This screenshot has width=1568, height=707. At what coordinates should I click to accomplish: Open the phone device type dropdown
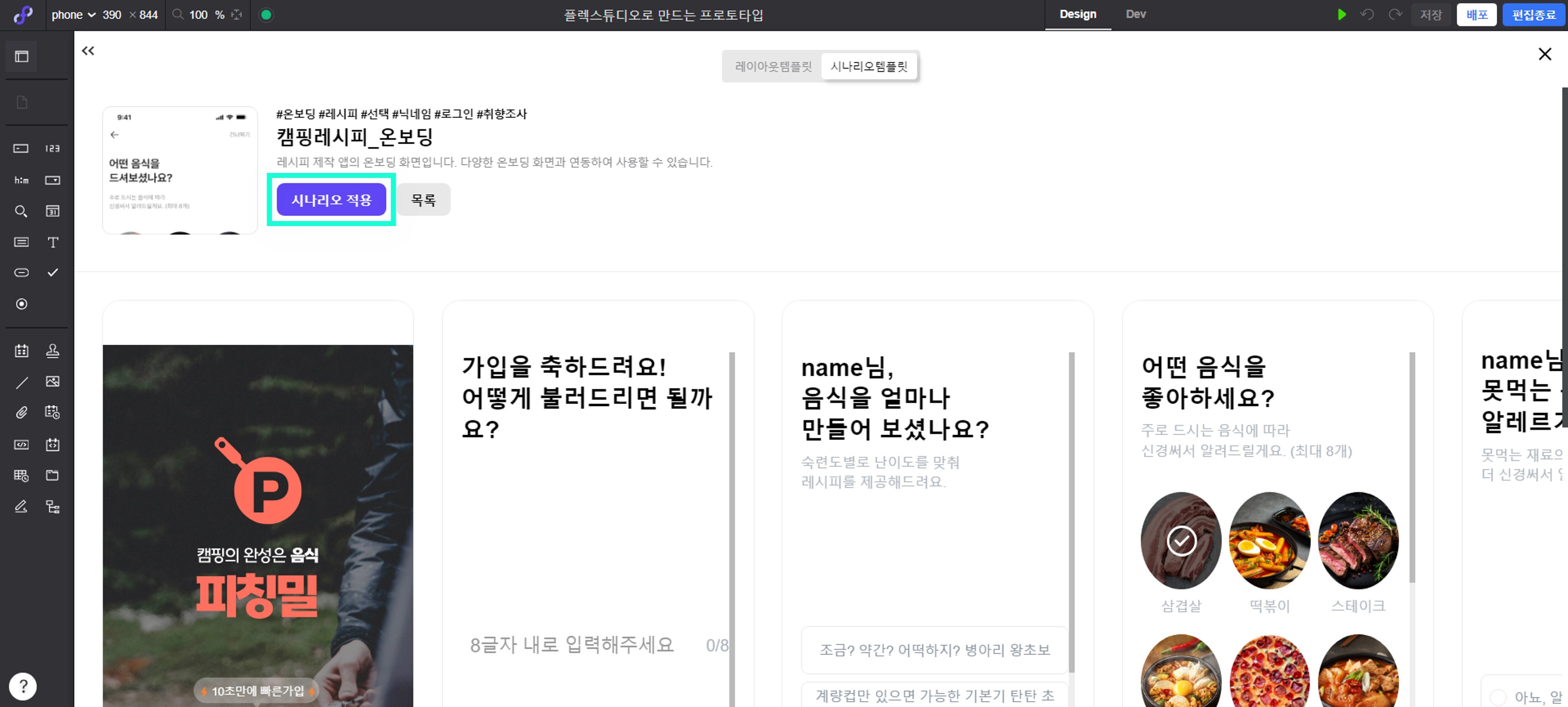pyautogui.click(x=74, y=15)
